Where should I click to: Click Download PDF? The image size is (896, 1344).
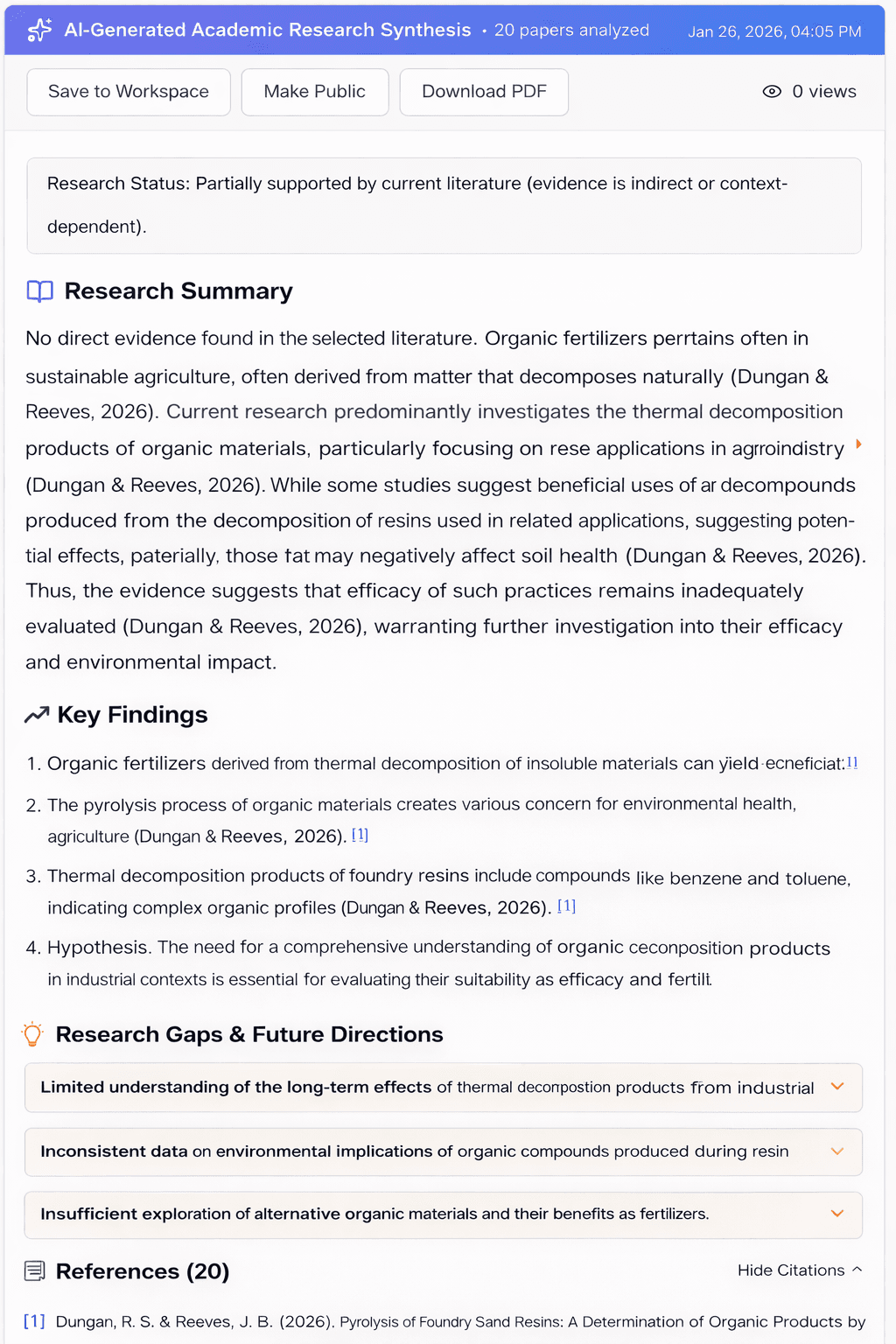484,91
